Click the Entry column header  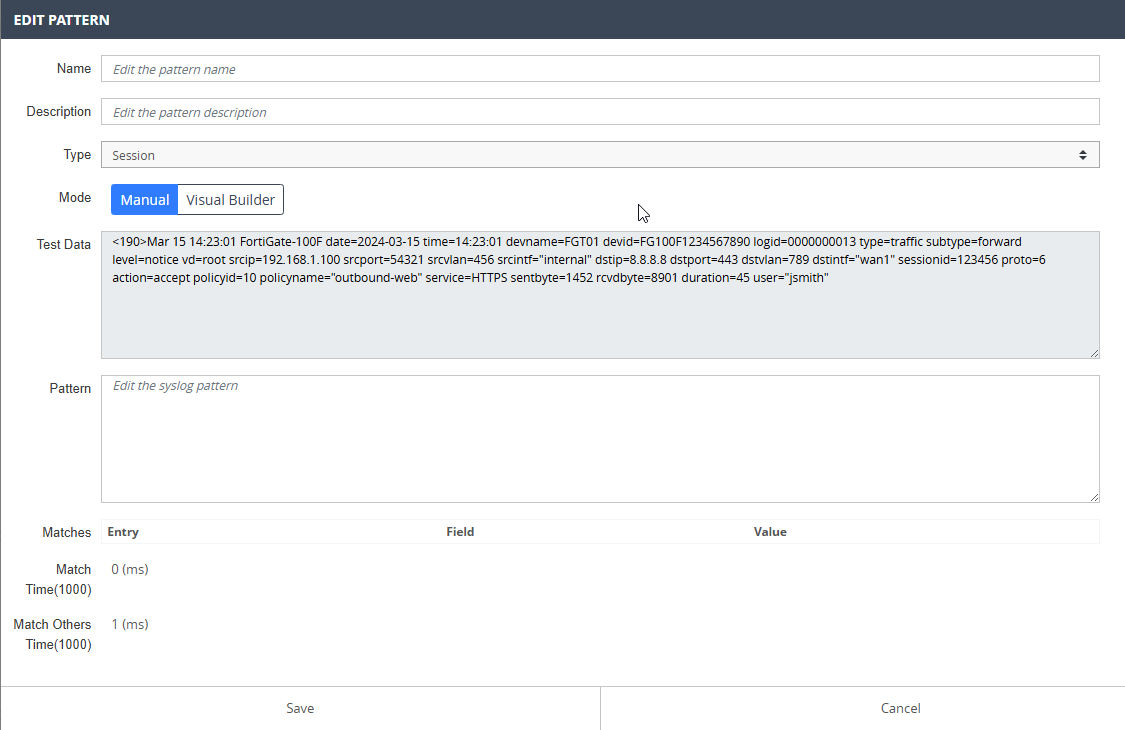coord(123,532)
